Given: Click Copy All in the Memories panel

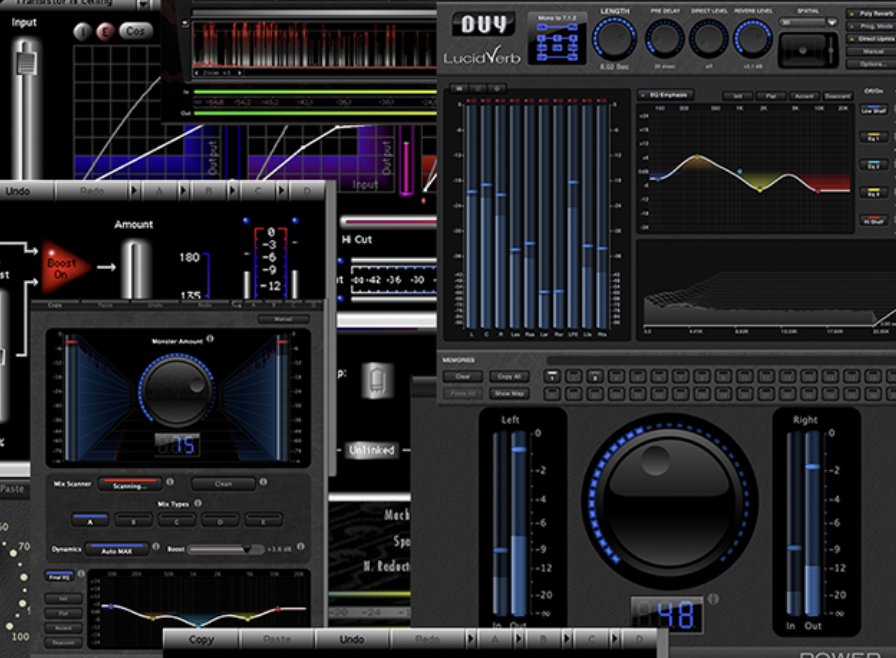Looking at the screenshot, I should coord(510,376).
